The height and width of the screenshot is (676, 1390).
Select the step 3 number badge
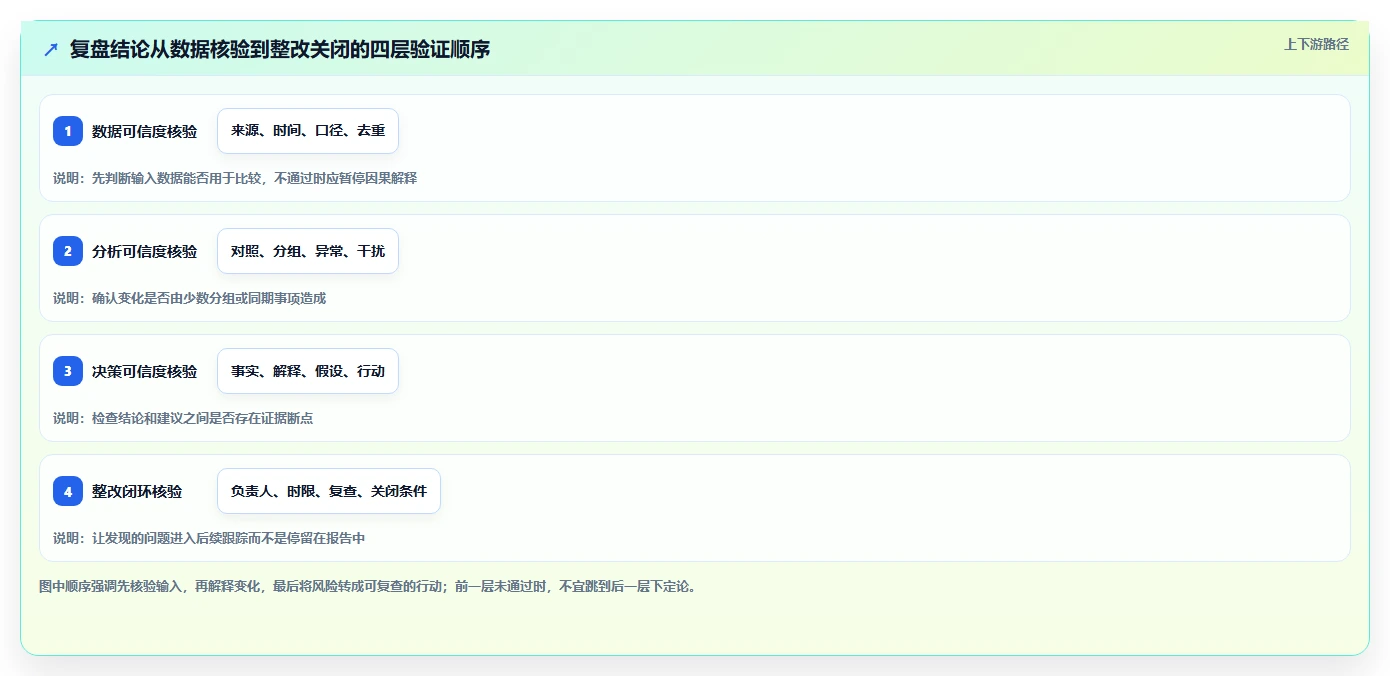68,371
